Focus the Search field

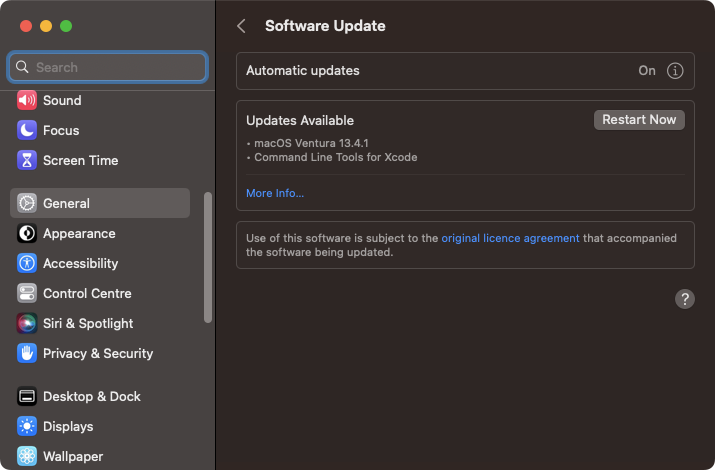108,67
